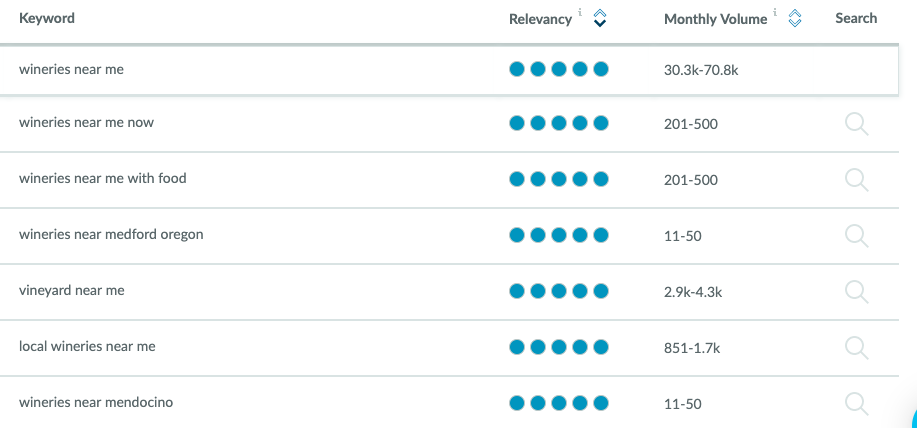917x428 pixels.
Task: Click search icon for wineries near me with food
Action: click(x=857, y=180)
